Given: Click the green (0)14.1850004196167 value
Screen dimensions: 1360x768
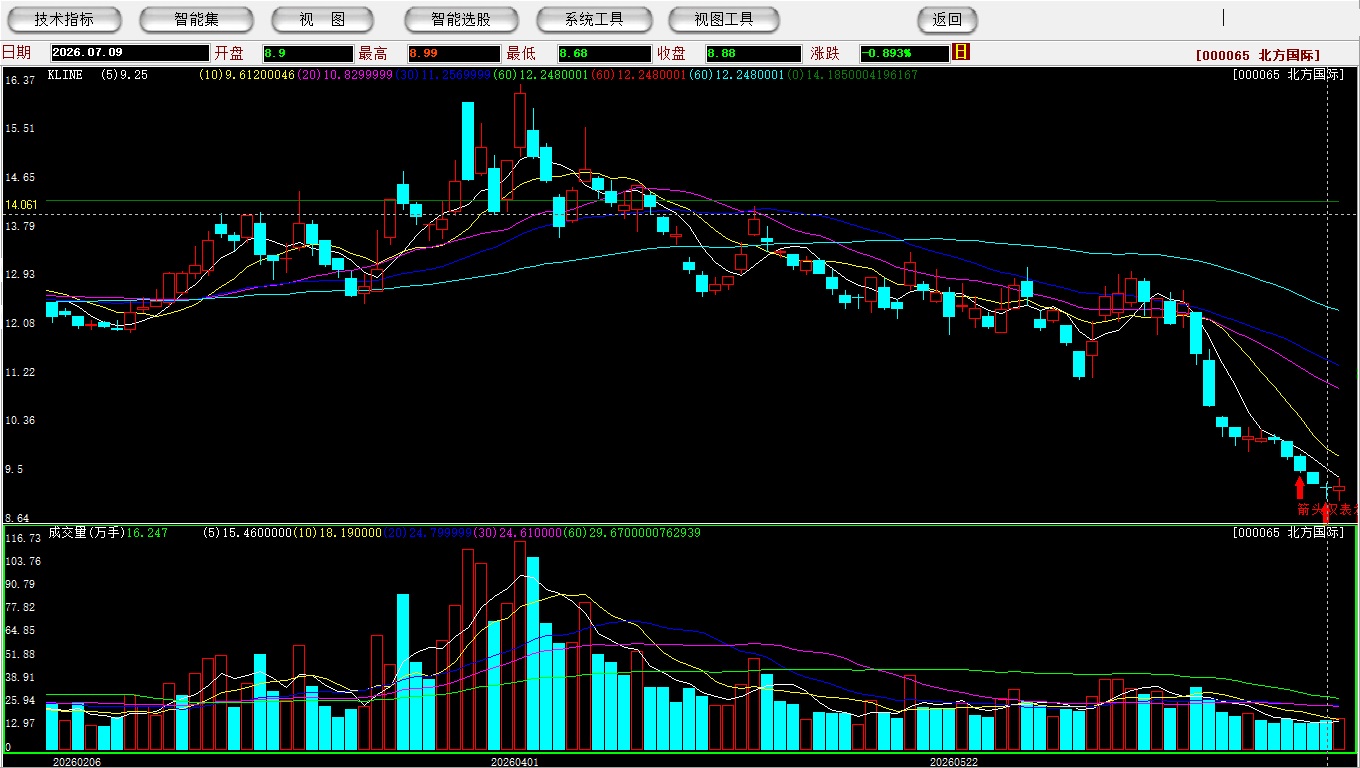Looking at the screenshot, I should (853, 75).
